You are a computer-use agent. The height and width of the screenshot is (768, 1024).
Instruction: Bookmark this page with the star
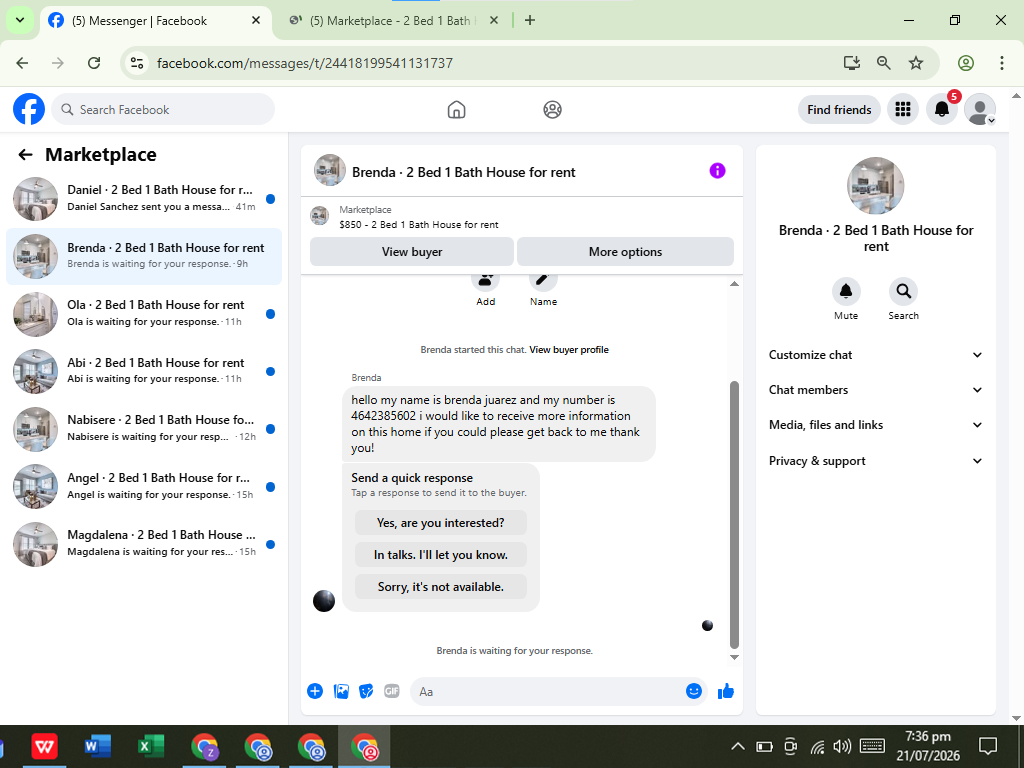click(x=916, y=63)
